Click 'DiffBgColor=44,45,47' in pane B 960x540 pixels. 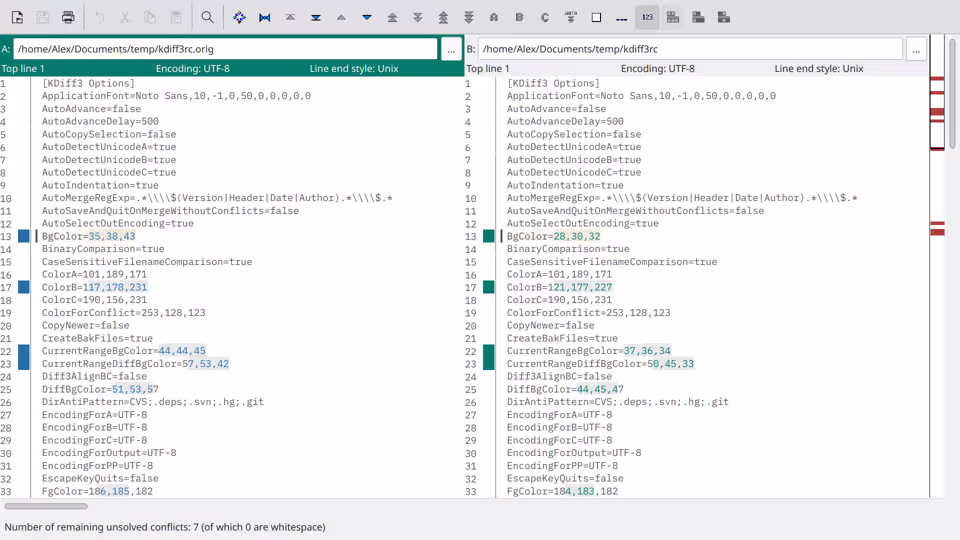pos(565,389)
